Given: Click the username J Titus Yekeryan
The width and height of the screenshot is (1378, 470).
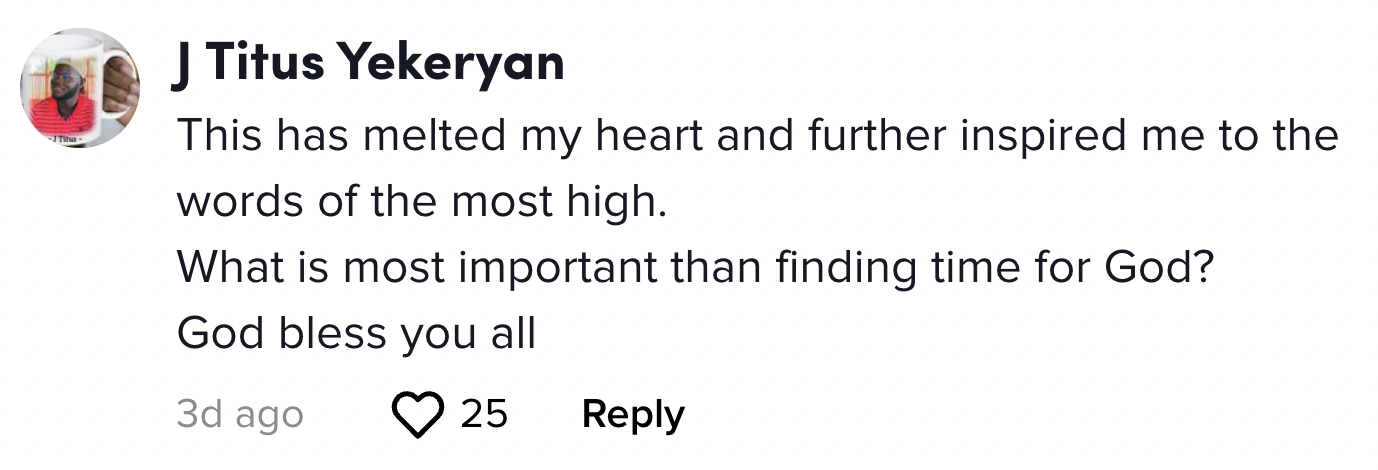Looking at the screenshot, I should pyautogui.click(x=369, y=63).
